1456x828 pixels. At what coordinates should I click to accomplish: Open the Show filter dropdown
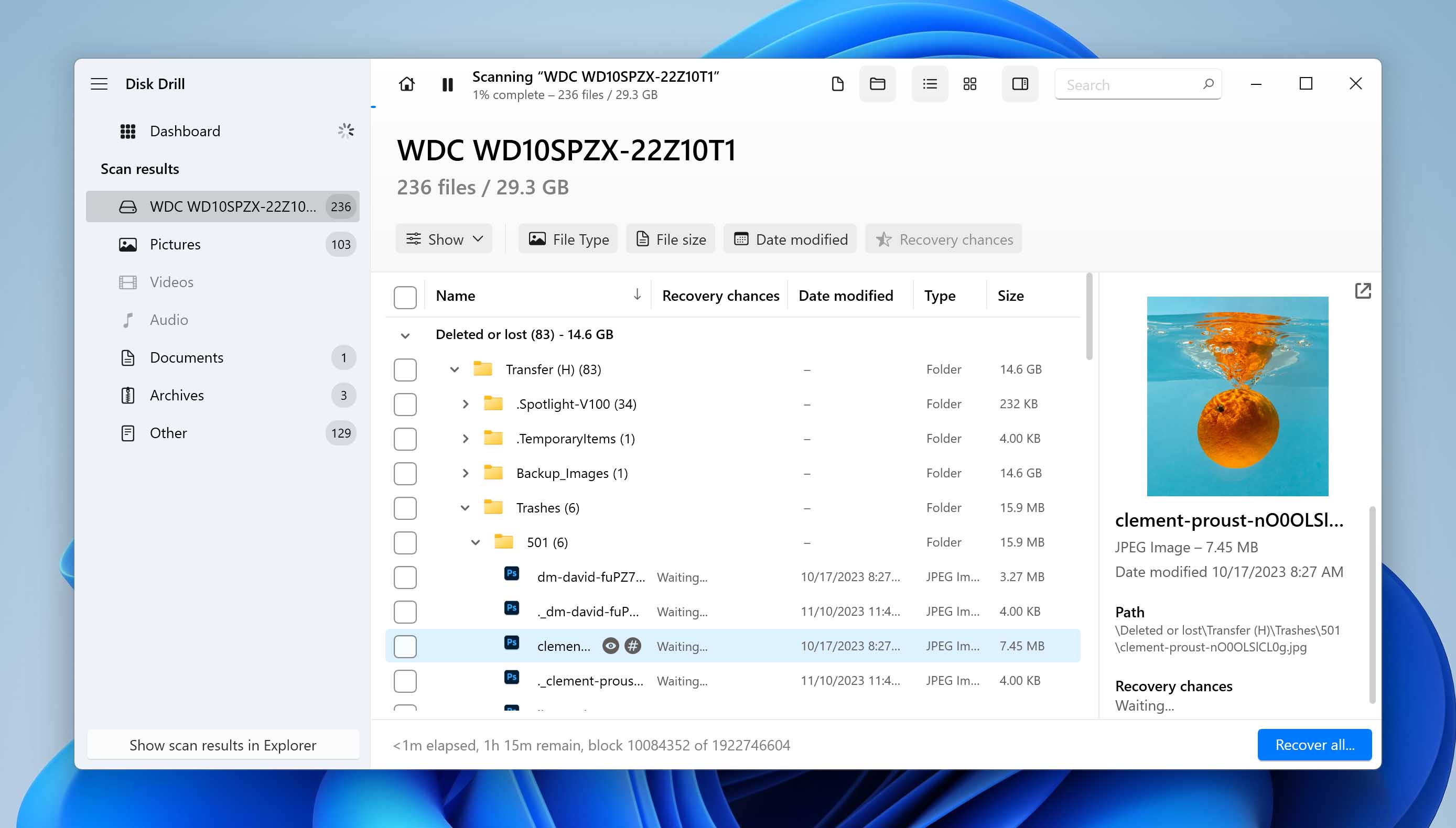(x=444, y=239)
